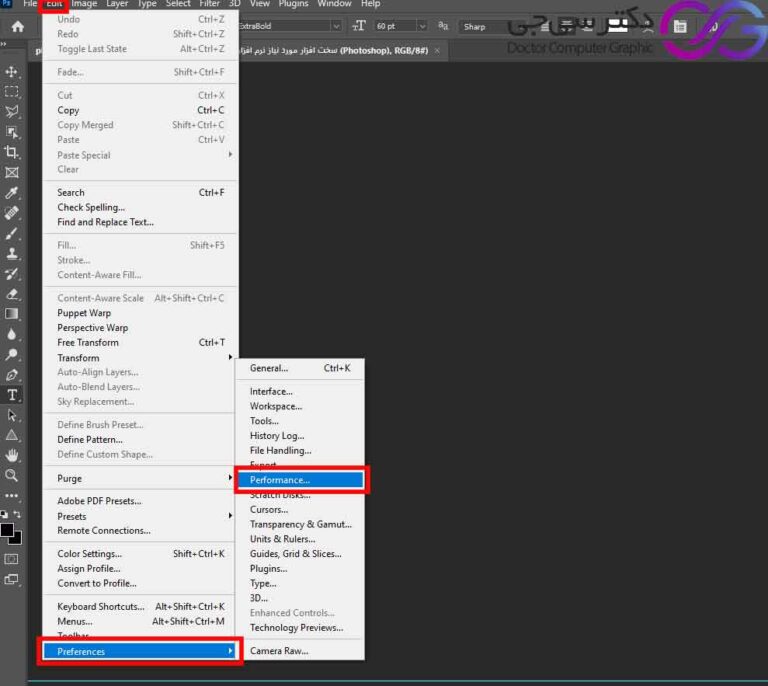Open the Edit Toolbar three-dots button

pos(12,496)
